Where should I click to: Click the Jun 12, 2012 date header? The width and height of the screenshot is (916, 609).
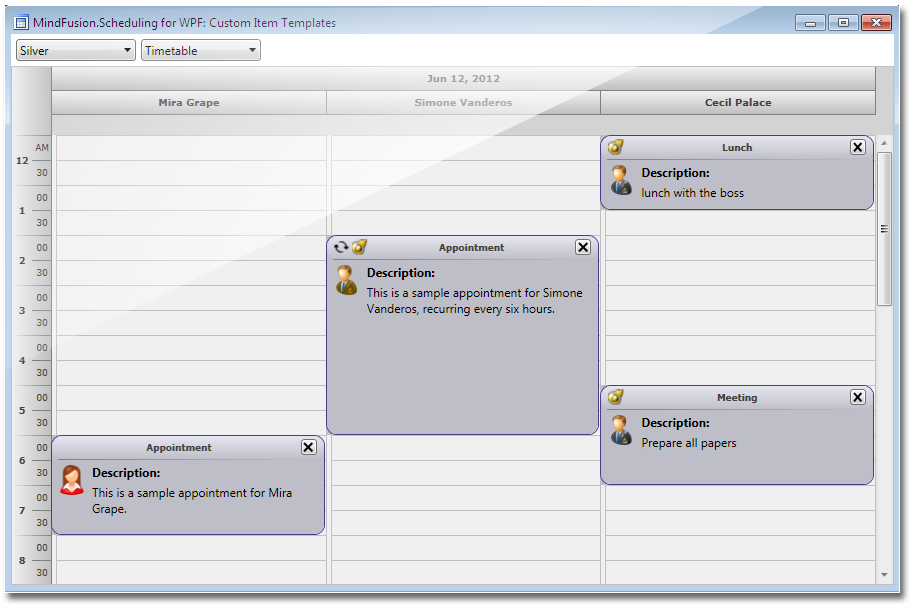pyautogui.click(x=463, y=79)
